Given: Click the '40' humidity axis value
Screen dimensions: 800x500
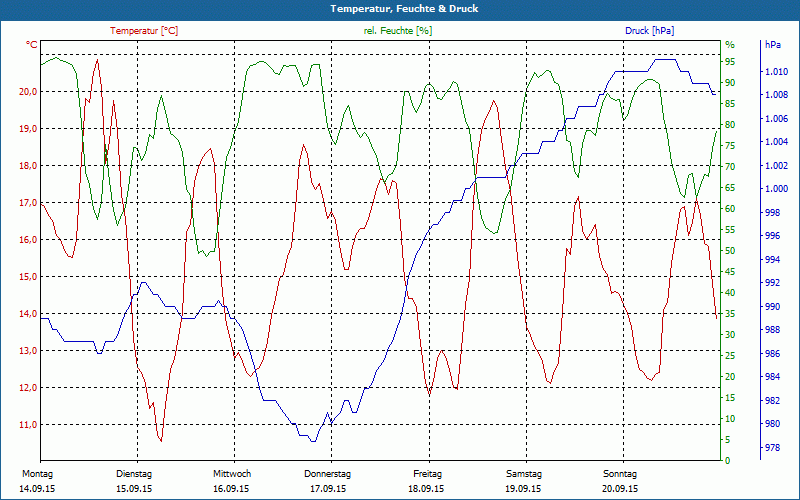Looking at the screenshot, I should point(730,293).
